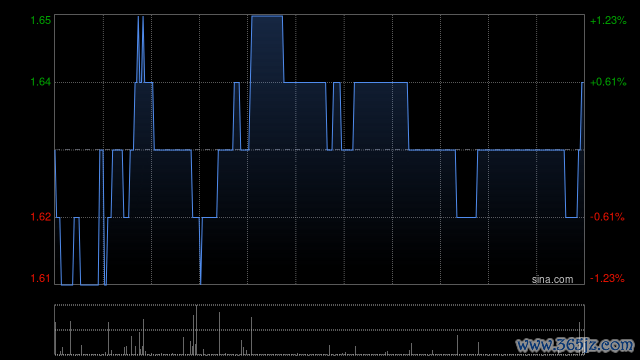Image resolution: width=640 pixels, height=360 pixels.
Task: Click the narrow 1.64 spike before the plateau
Action: pyautogui.click(x=236, y=116)
